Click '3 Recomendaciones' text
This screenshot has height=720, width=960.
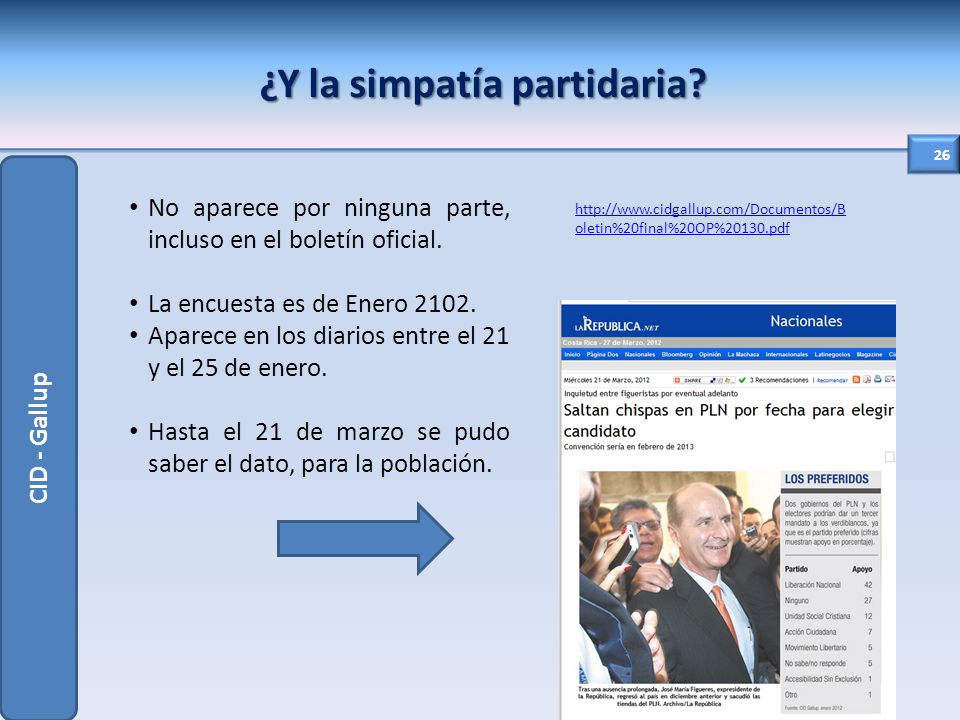click(x=779, y=380)
